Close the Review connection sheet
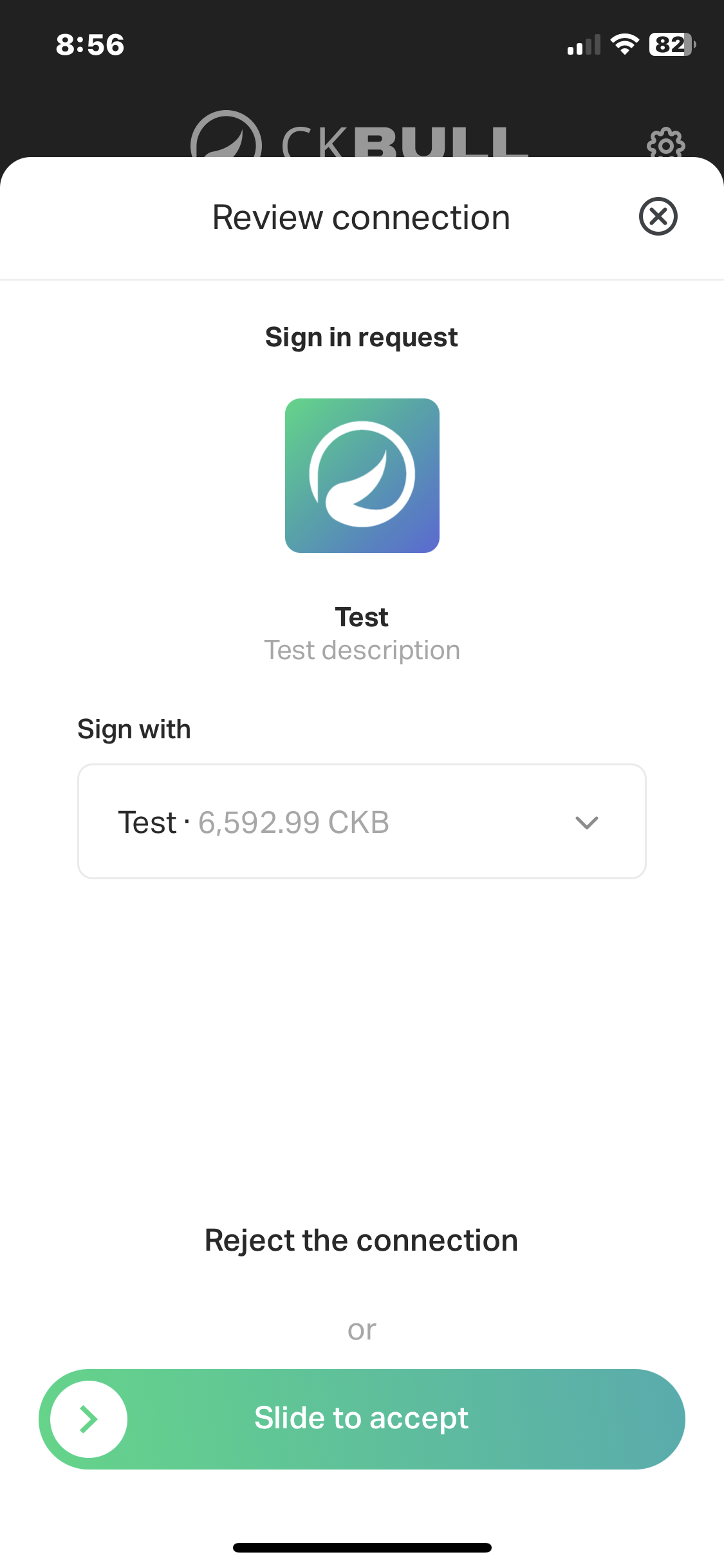 658,216
